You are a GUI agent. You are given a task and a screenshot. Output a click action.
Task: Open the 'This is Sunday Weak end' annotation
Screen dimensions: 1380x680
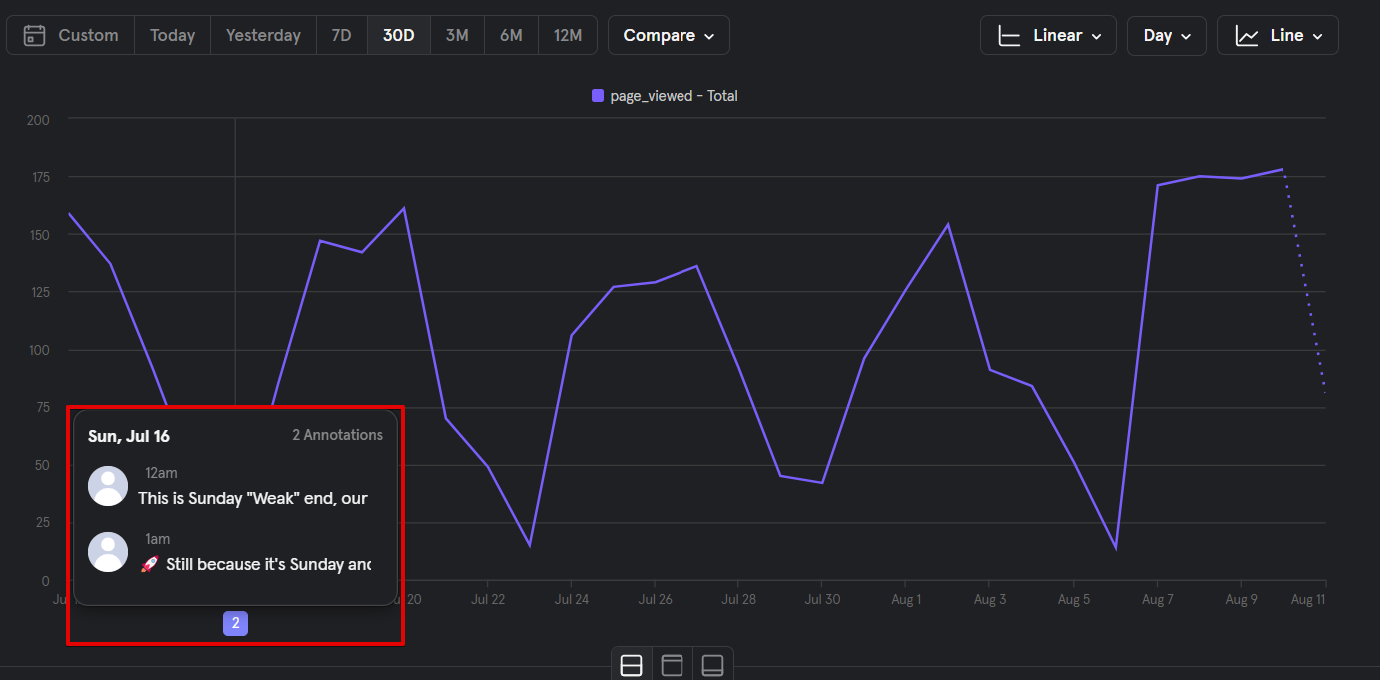point(253,498)
